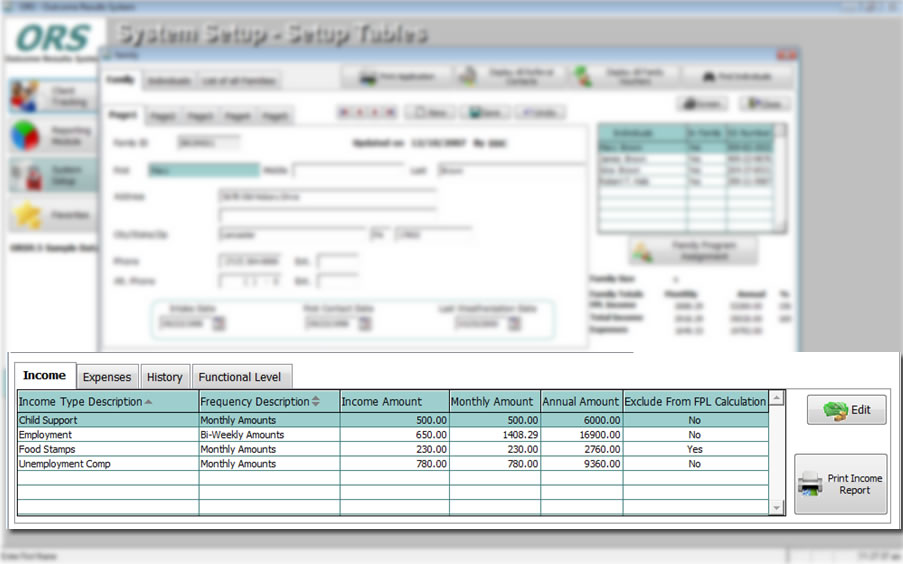Open the Intake Date calendar icon
Screen dimensions: 903x564
coord(218,323)
